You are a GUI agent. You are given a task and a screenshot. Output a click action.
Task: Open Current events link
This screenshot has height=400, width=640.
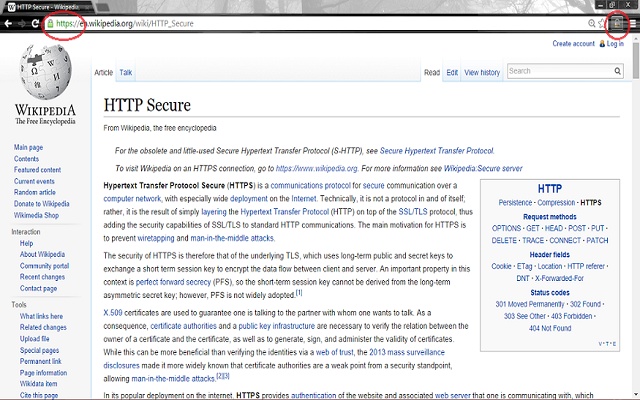click(34, 181)
